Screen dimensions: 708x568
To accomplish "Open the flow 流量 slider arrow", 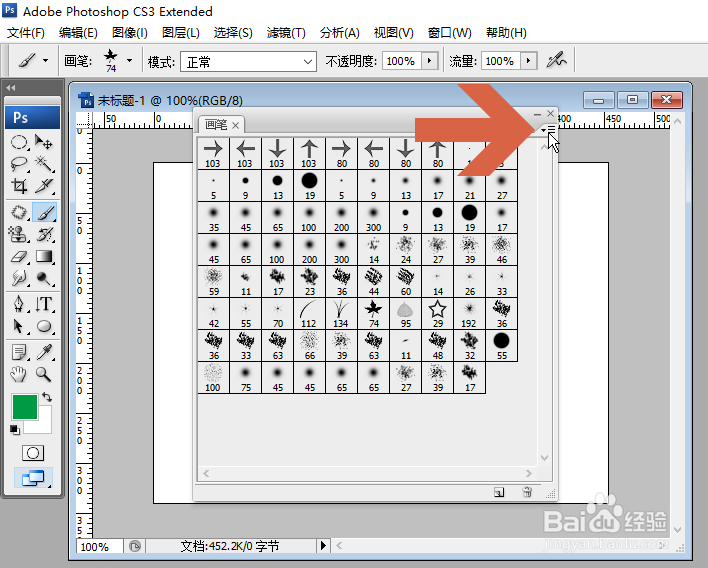I will pos(528,61).
